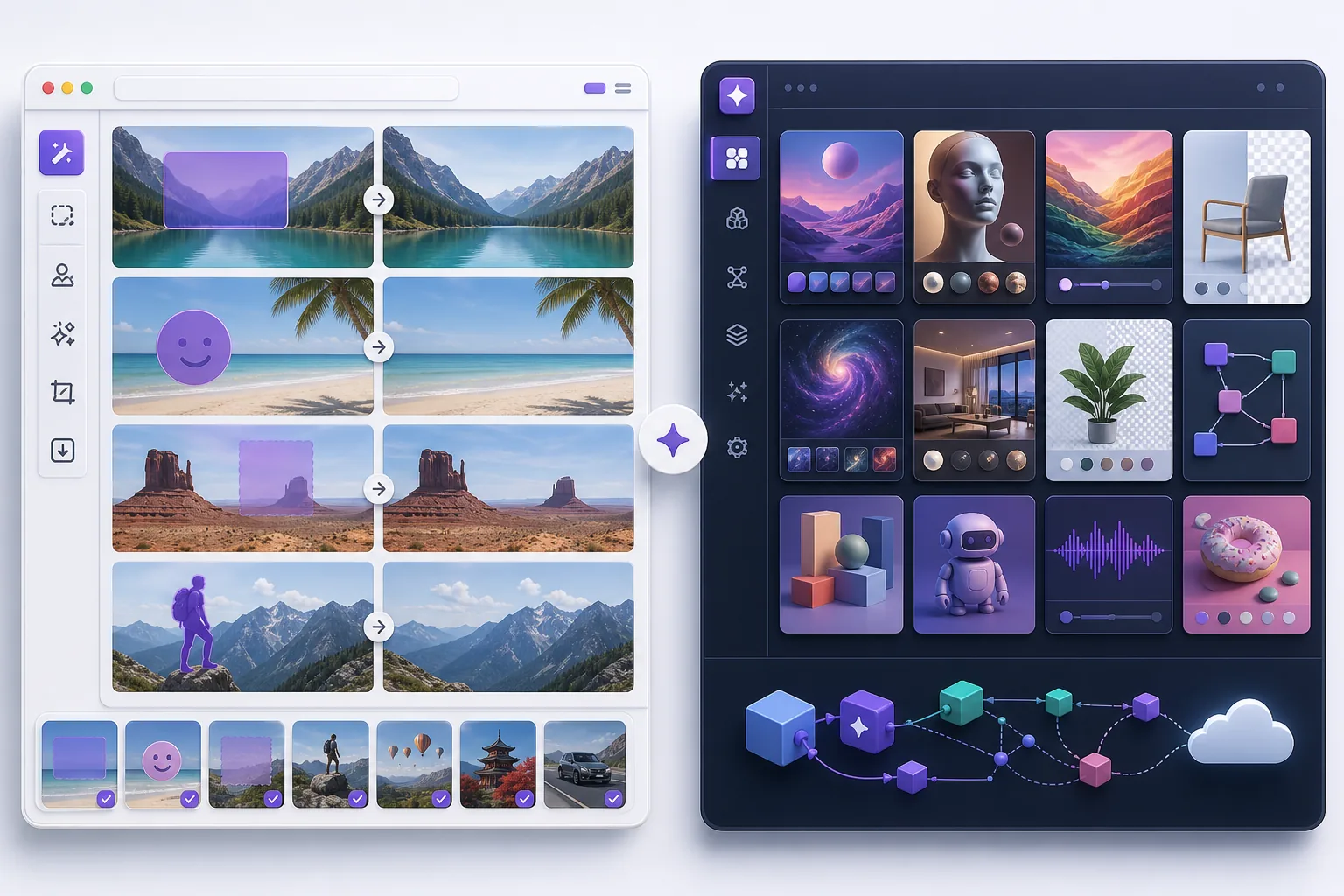1344x896 pixels.
Task: Toggle the checkbox on the dashed-box landscape thumbnail
Action: tap(273, 798)
